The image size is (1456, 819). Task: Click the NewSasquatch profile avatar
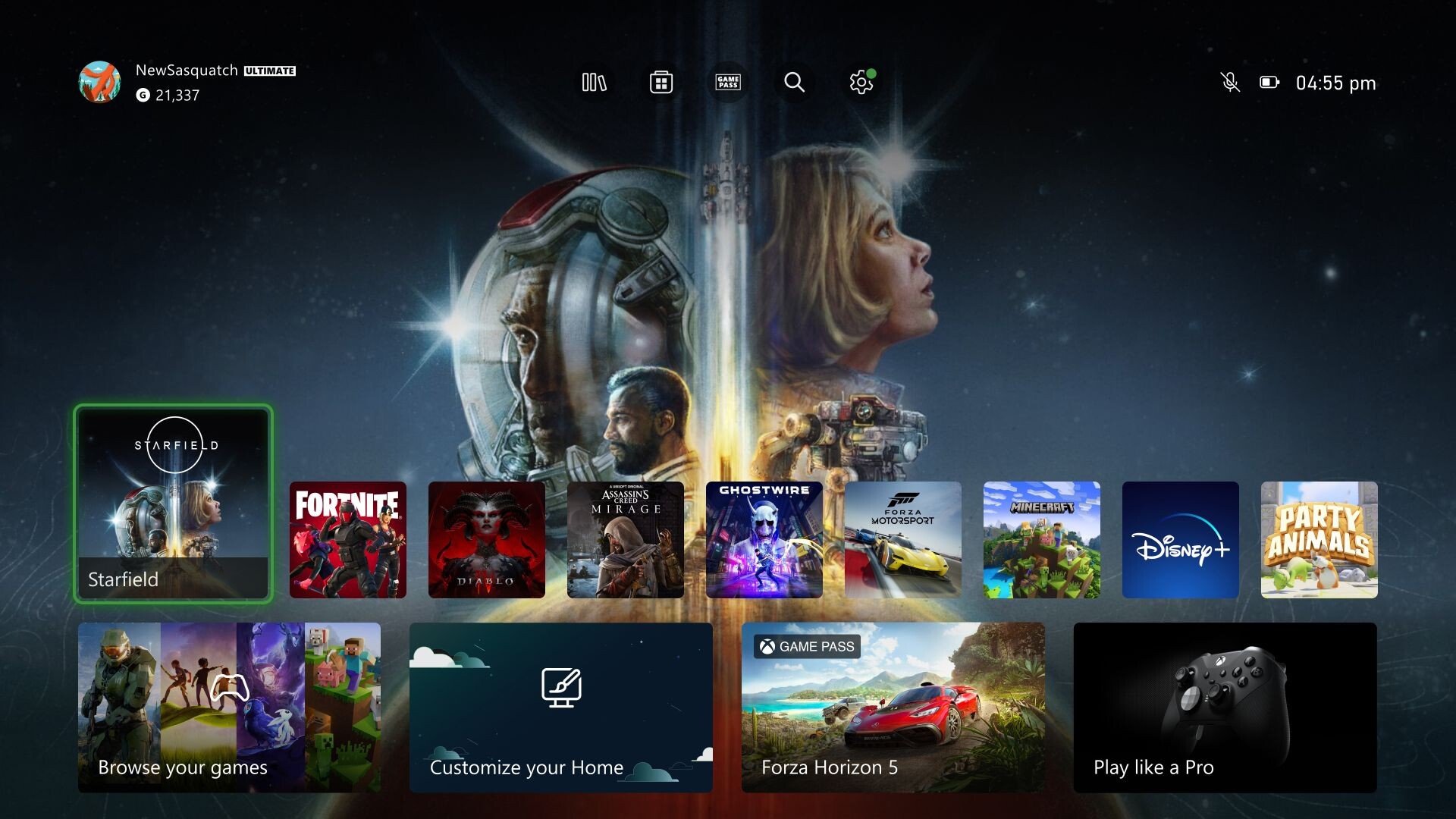click(101, 81)
